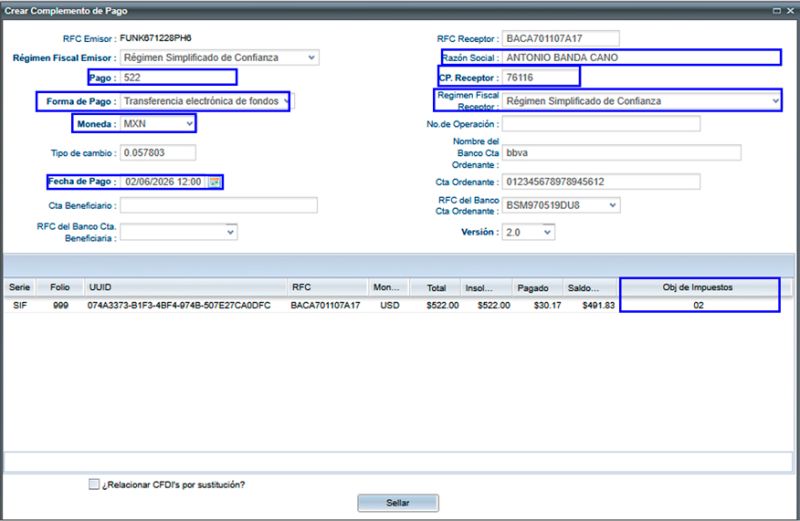Click the Nombre del Banco Cta Ordenante field
800x521 pixels.
(621, 153)
